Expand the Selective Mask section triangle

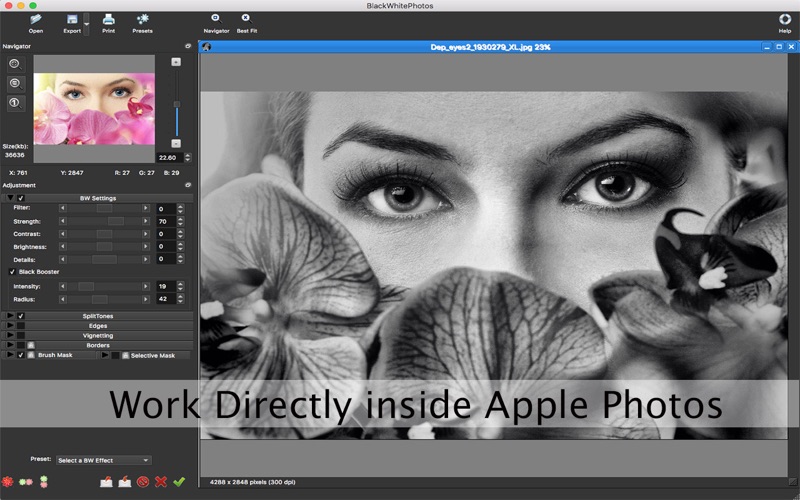tap(105, 355)
